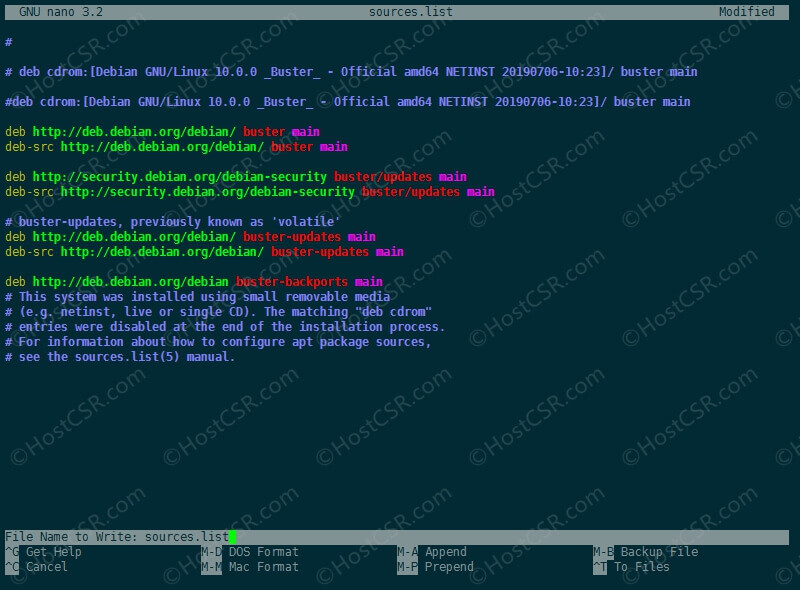Click the lone '#' first line
800x590 pixels.
[x=9, y=42]
